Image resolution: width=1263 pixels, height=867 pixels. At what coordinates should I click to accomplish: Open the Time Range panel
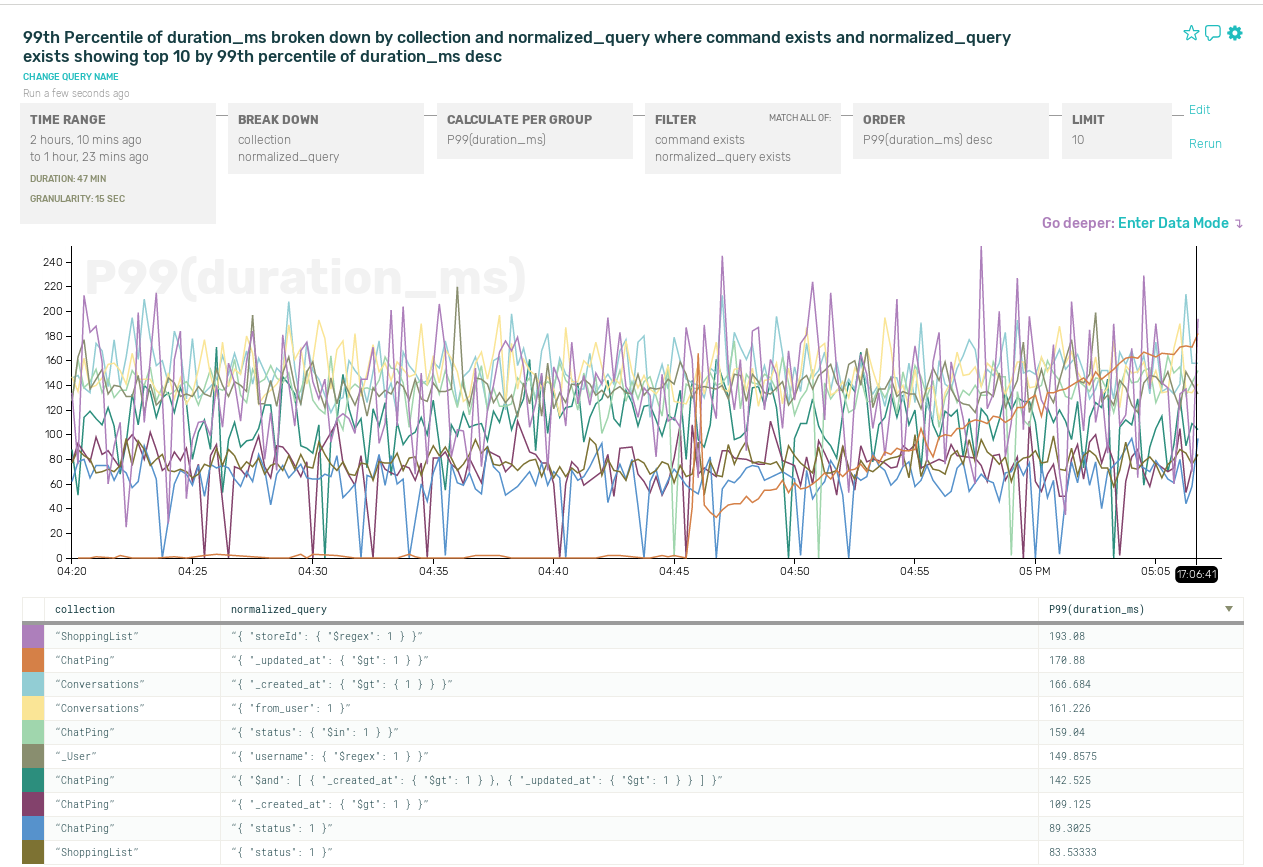pyautogui.click(x=118, y=163)
